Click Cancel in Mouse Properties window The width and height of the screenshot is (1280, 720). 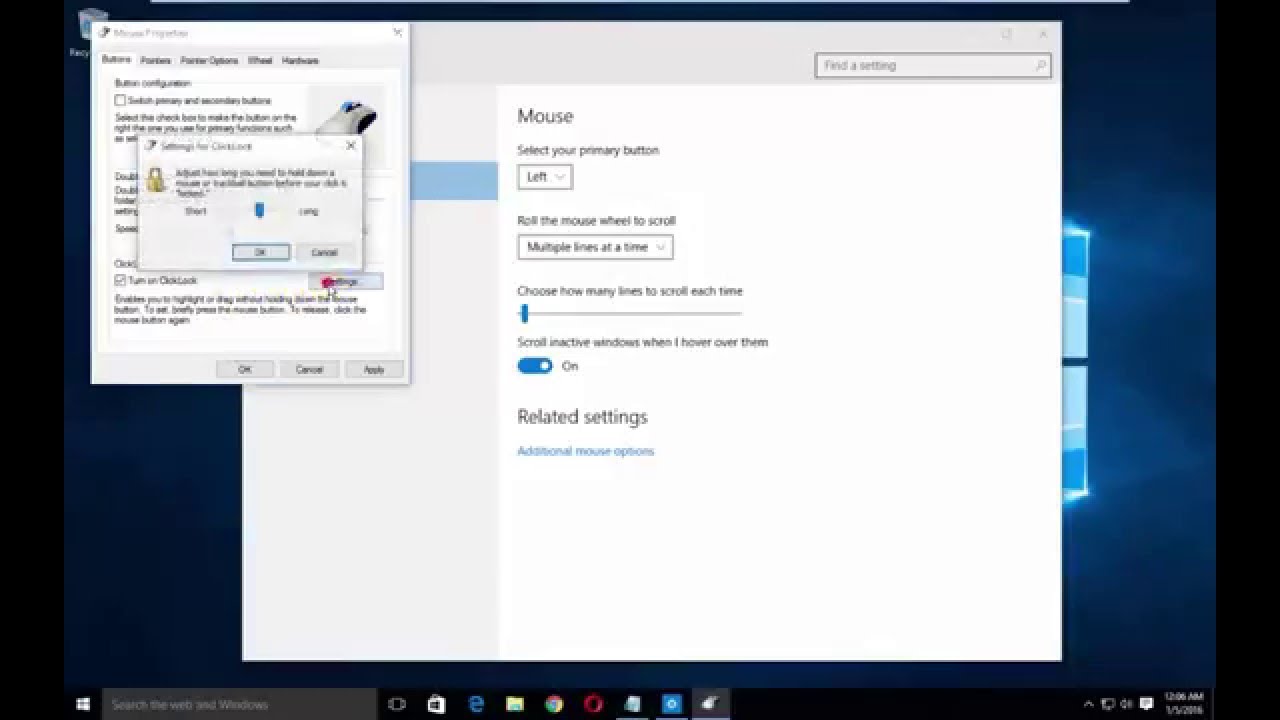click(x=309, y=369)
